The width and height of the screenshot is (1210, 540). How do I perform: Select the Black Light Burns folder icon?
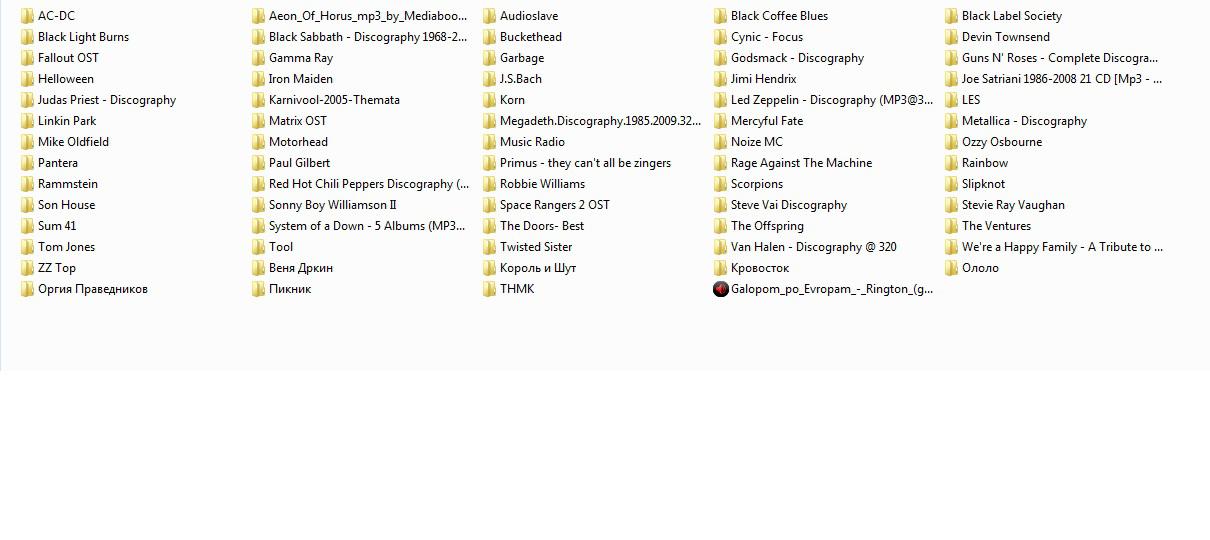pyautogui.click(x=27, y=37)
